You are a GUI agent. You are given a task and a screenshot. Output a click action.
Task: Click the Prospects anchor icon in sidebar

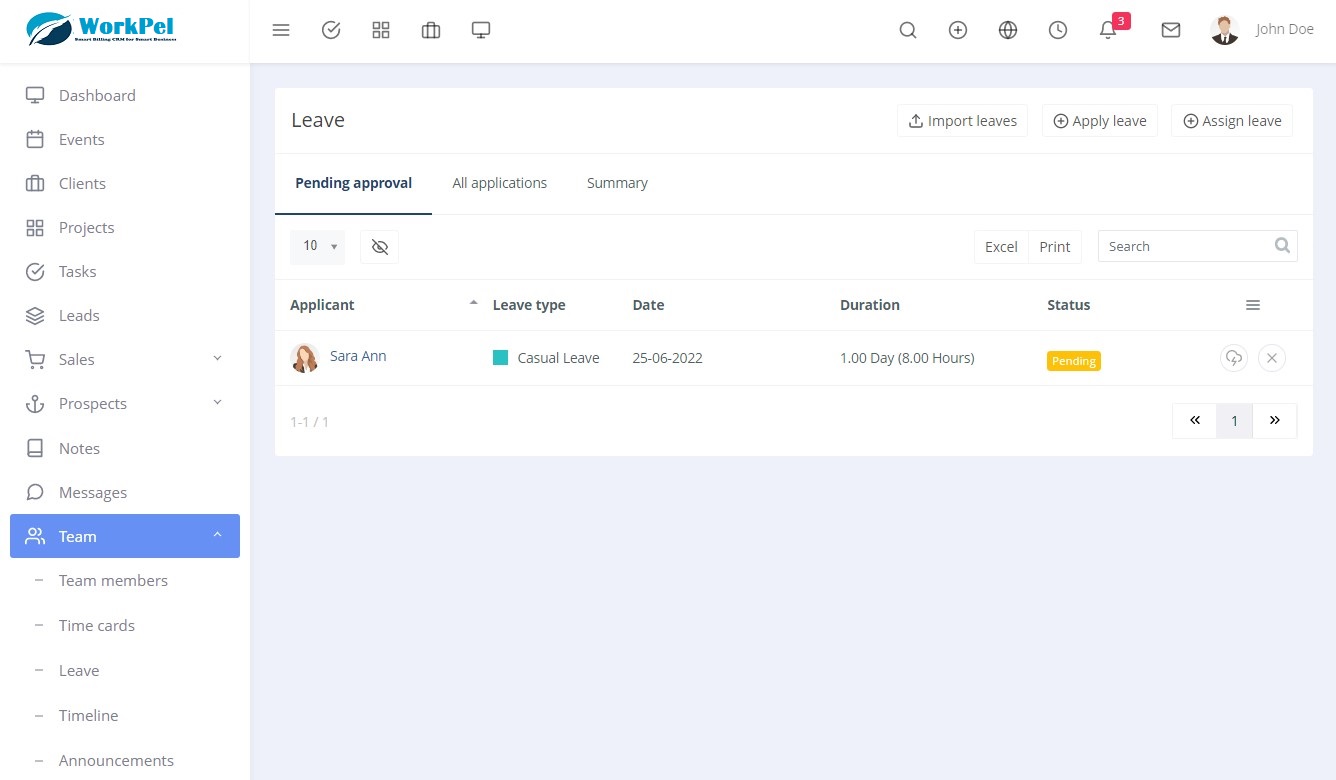tap(35, 404)
